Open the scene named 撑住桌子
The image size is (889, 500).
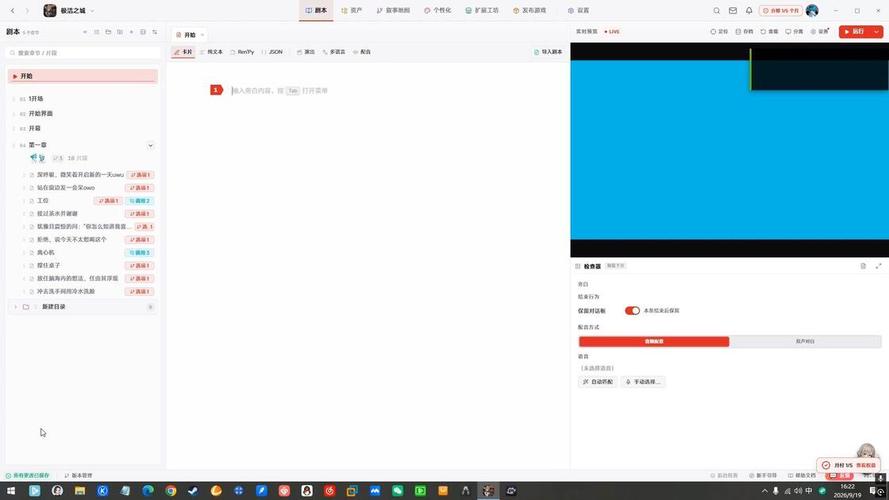48,265
